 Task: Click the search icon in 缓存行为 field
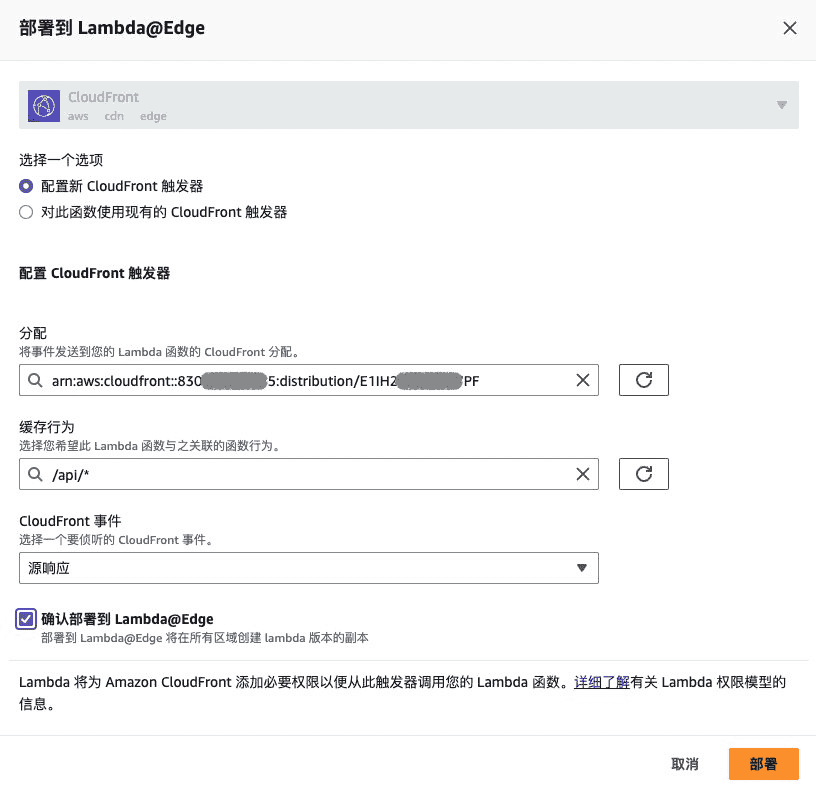(x=35, y=474)
